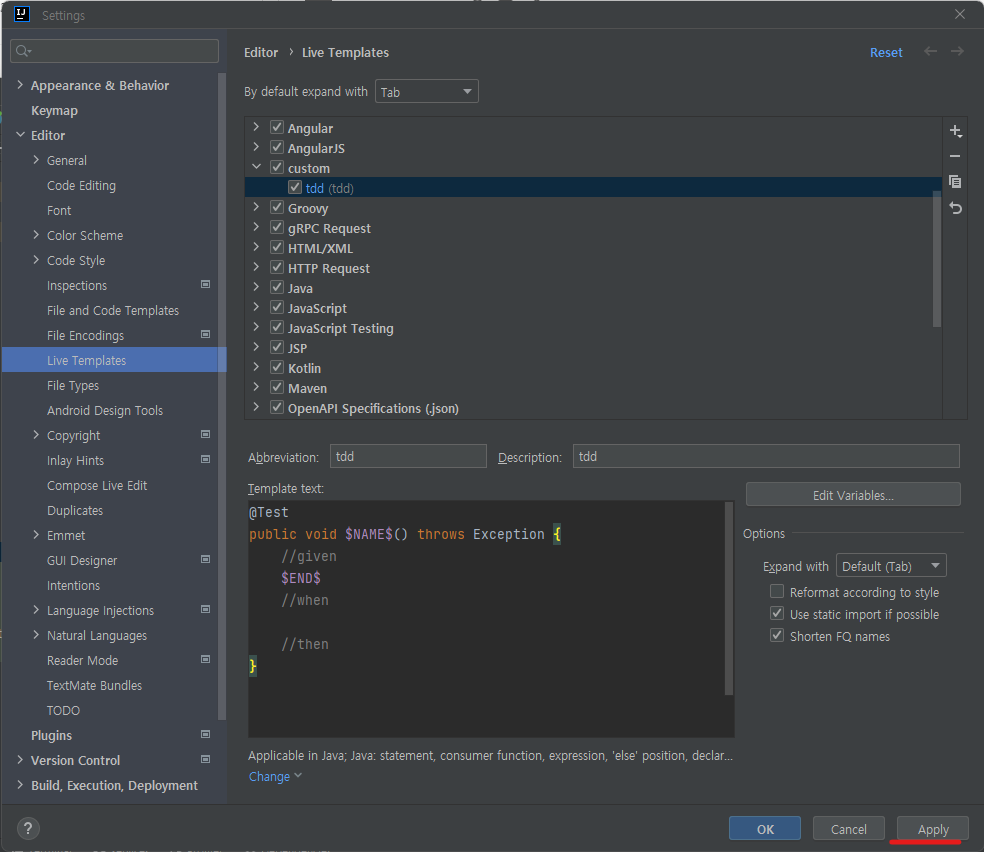Expand Appearance & Behavior in sidebar
The image size is (984, 852).
pyautogui.click(x=20, y=85)
